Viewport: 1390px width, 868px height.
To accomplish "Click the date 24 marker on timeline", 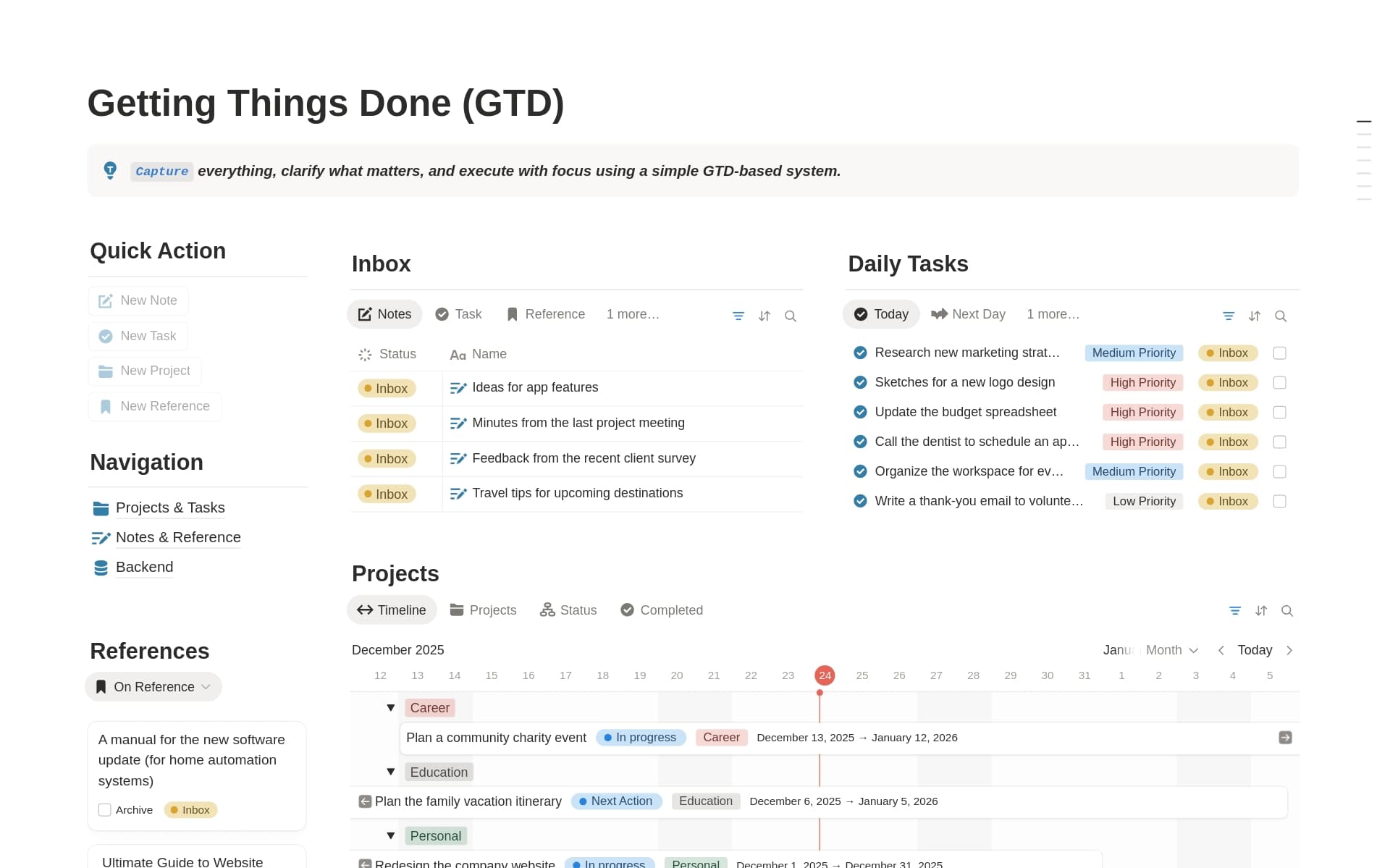I will tap(825, 675).
